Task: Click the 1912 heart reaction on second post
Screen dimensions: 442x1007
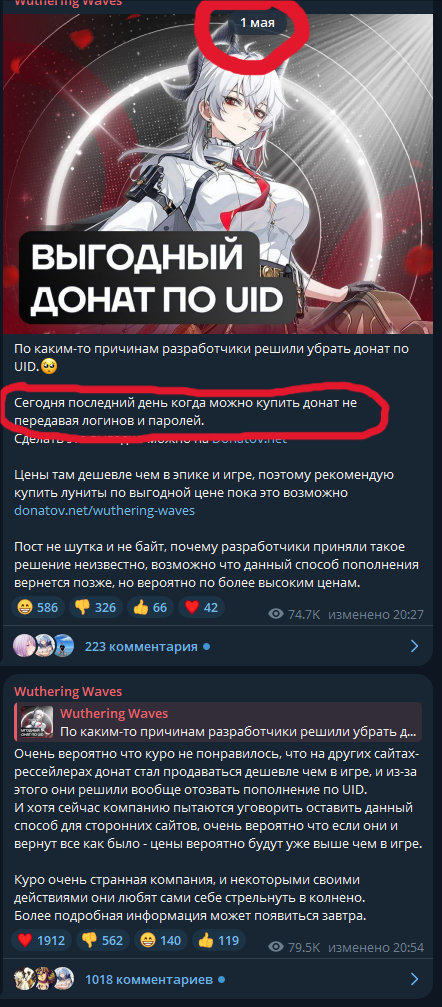Action: [x=42, y=941]
